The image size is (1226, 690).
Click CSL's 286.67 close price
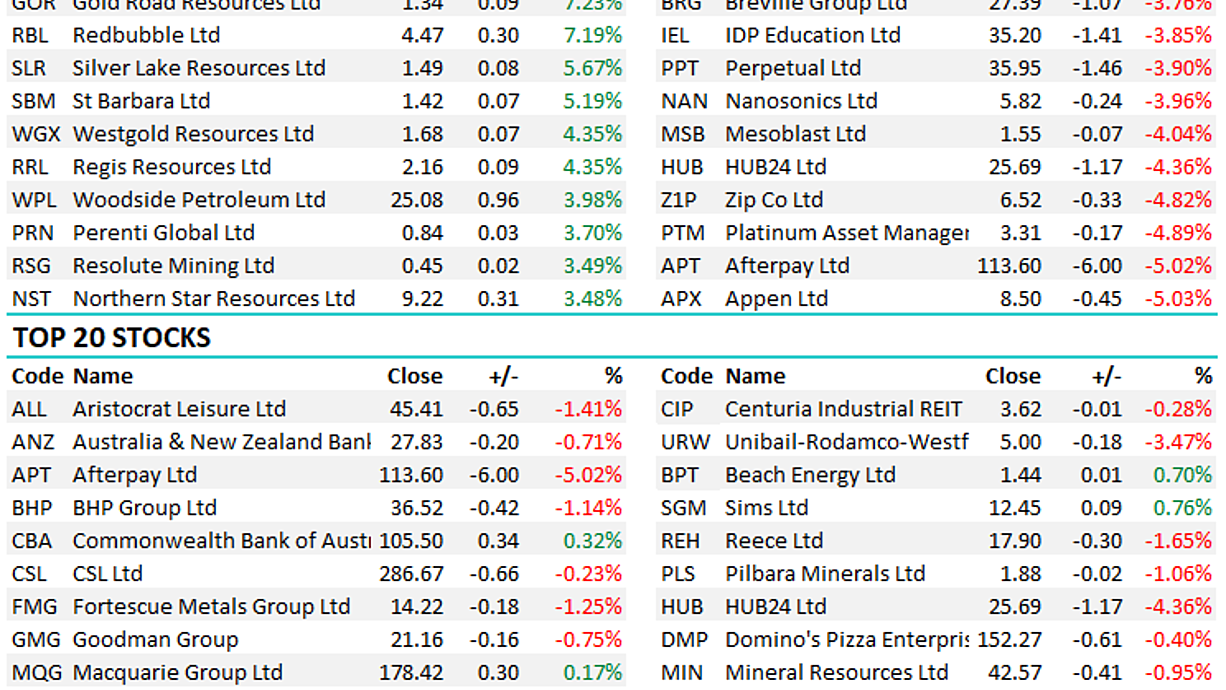[x=412, y=574]
